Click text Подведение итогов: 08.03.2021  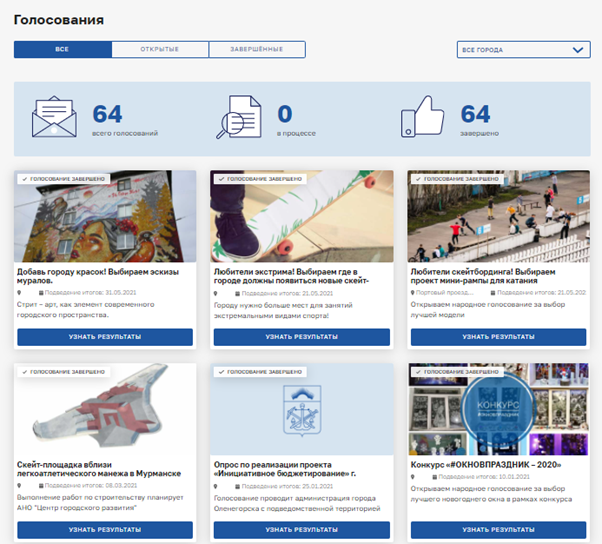91,485
